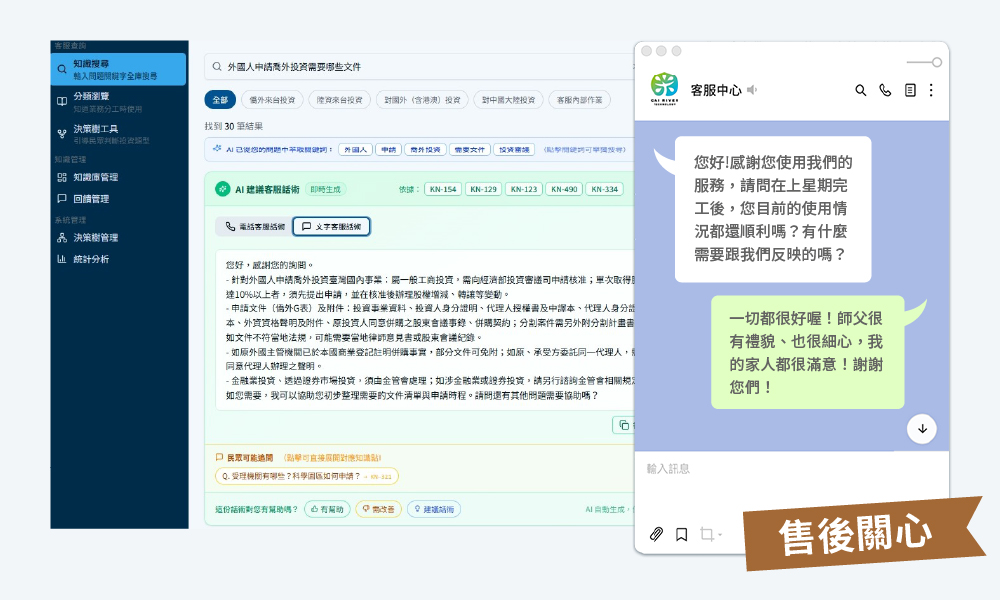Image resolution: width=1000 pixels, height=600 pixels.
Task: Switch to 文字客服話術 mode
Action: [332, 226]
